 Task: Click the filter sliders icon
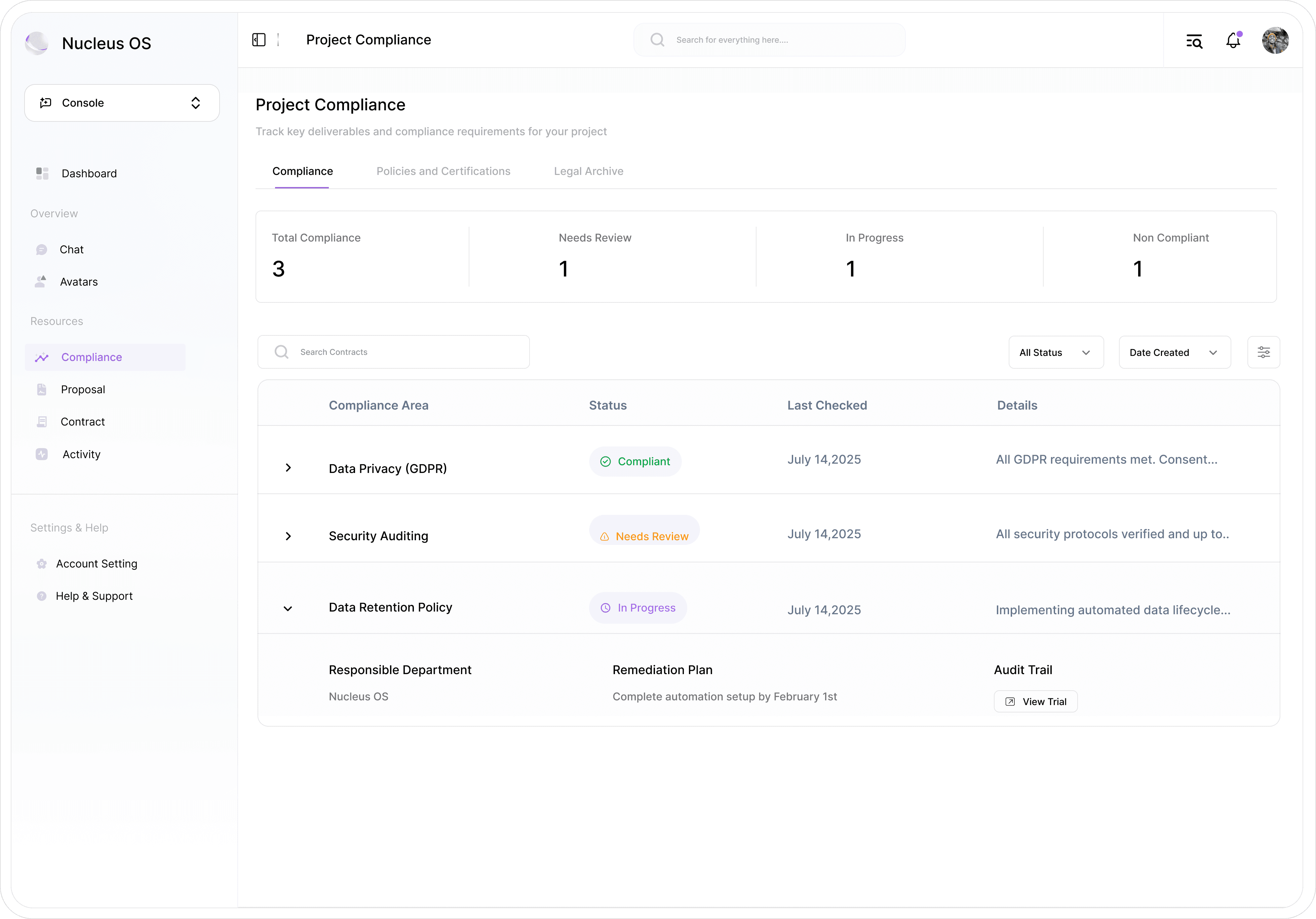[x=1263, y=352]
